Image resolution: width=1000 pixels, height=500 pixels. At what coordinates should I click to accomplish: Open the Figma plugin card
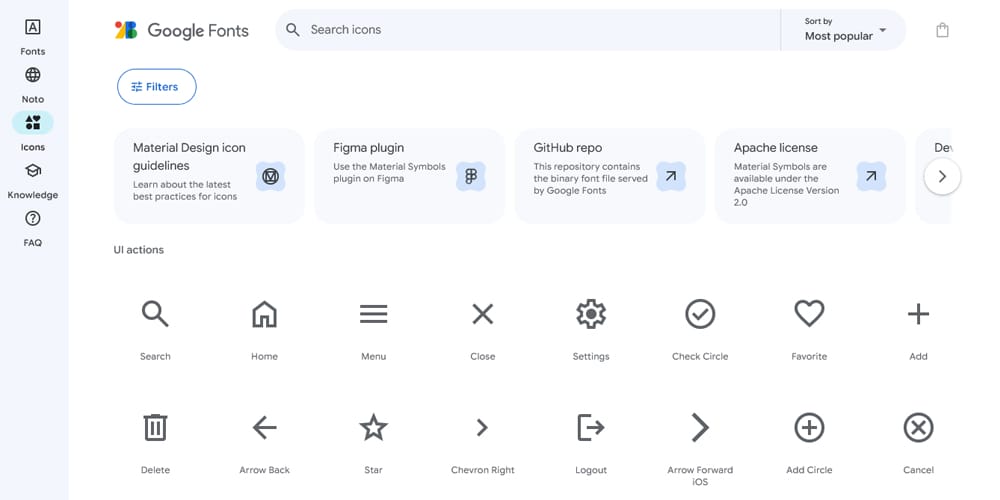tap(409, 176)
